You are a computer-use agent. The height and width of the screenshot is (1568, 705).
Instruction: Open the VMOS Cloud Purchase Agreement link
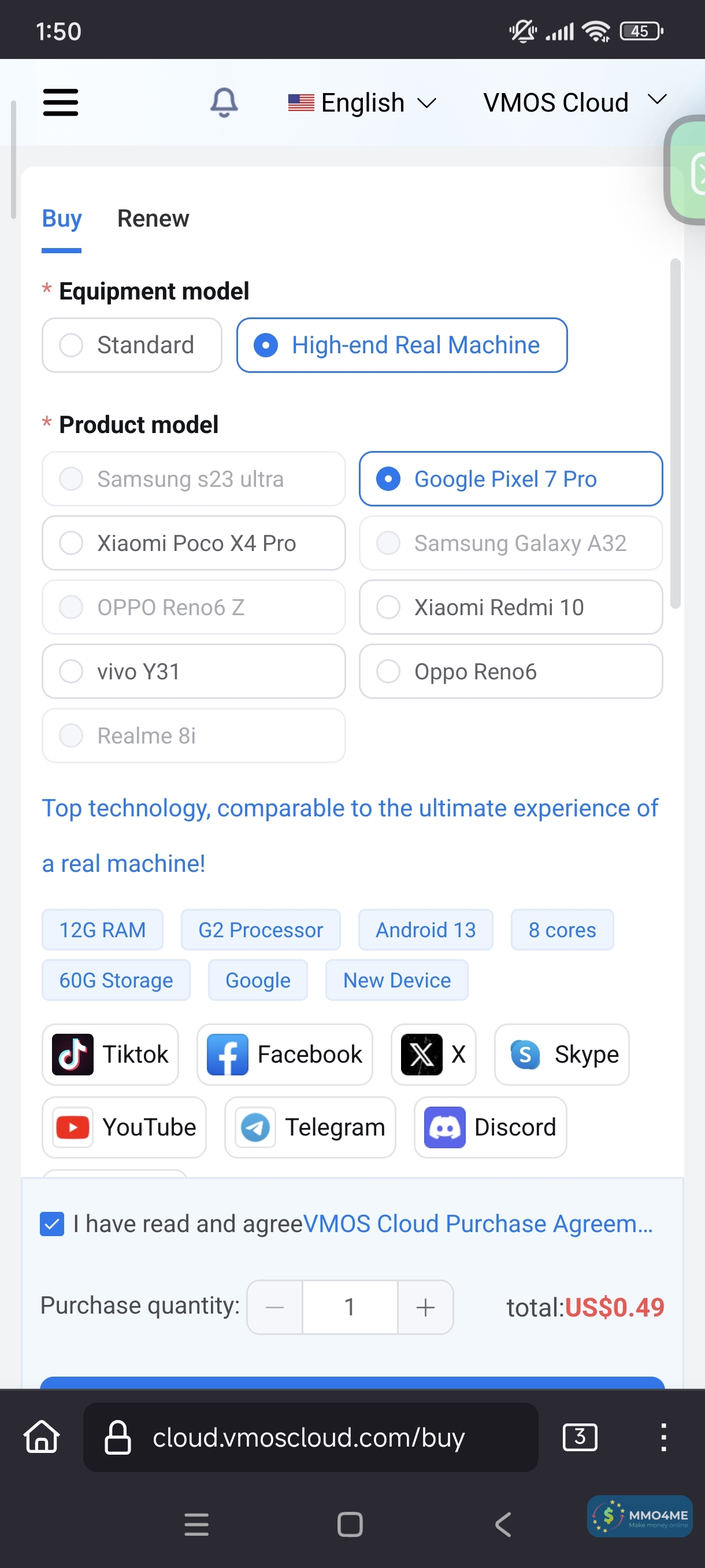tap(477, 1224)
